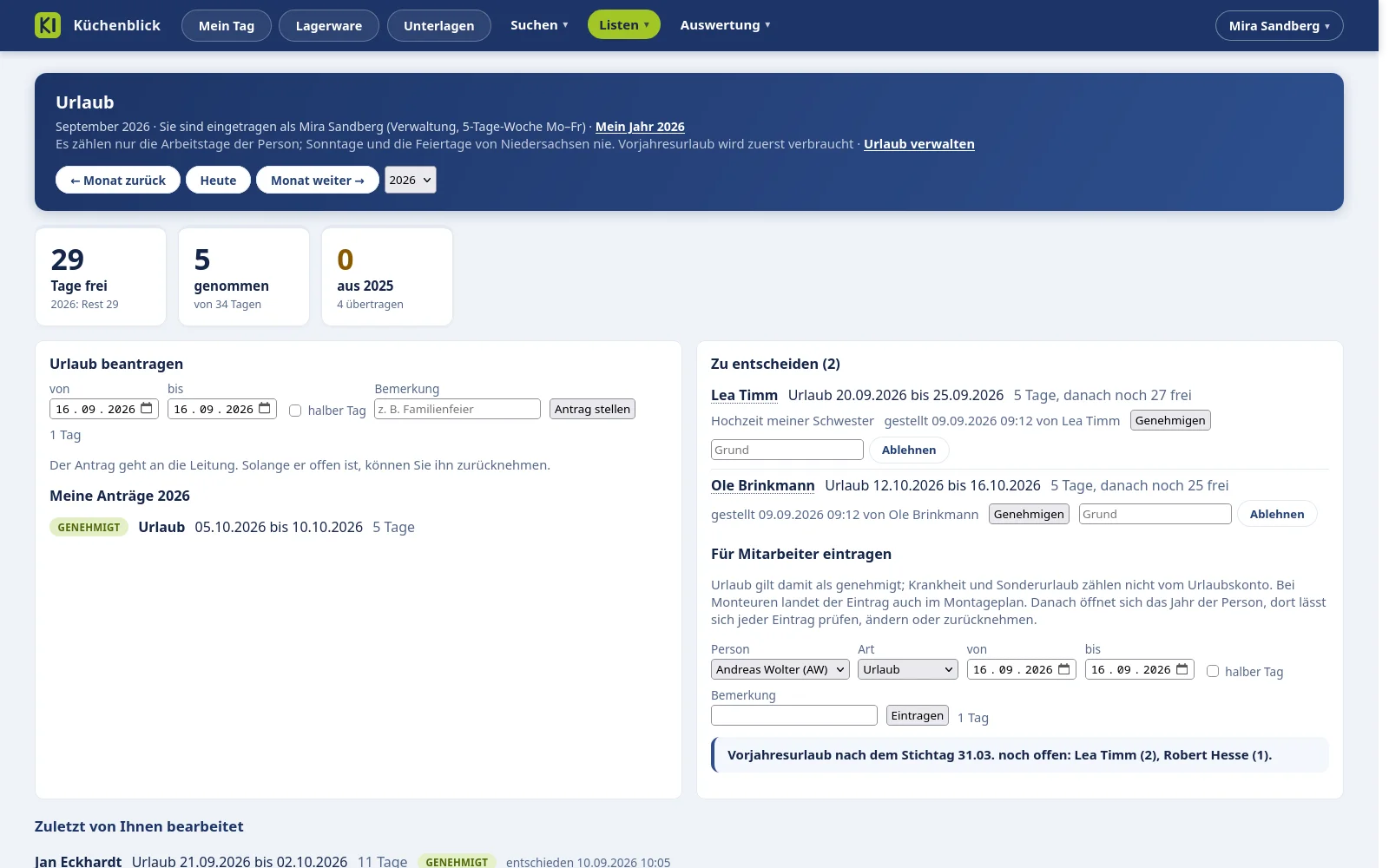Open the Person dropdown Andreas Wolter
Image resolution: width=1389 pixels, height=868 pixels.
(x=780, y=669)
